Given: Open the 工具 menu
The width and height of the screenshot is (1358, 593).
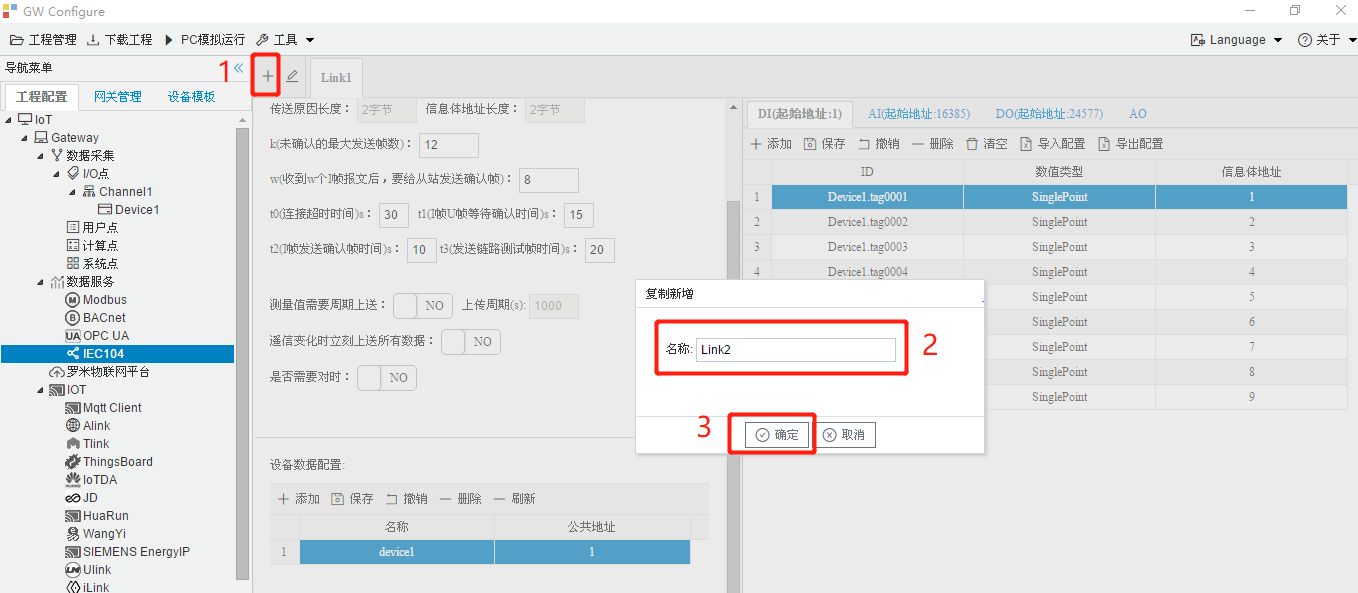Looking at the screenshot, I should click(x=285, y=40).
